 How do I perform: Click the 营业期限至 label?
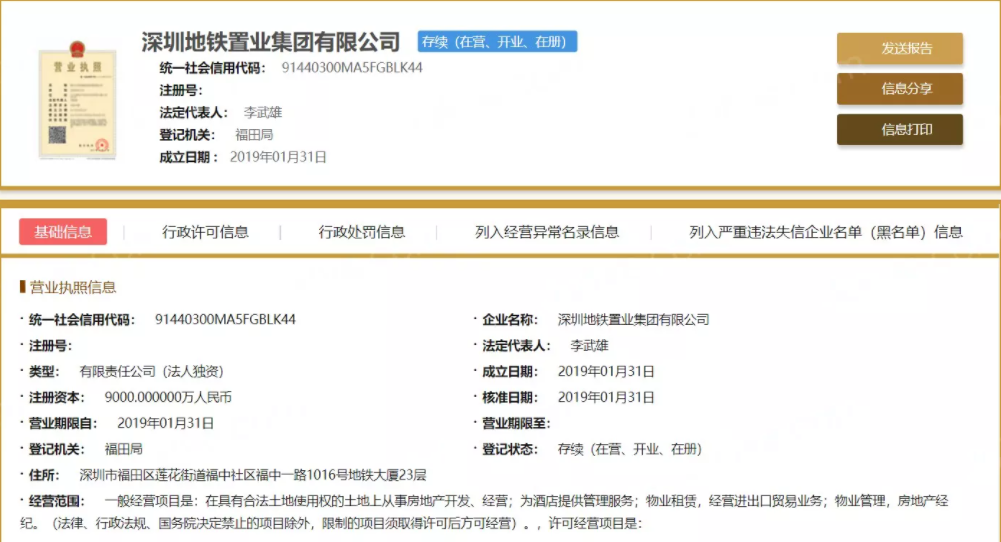click(x=516, y=423)
